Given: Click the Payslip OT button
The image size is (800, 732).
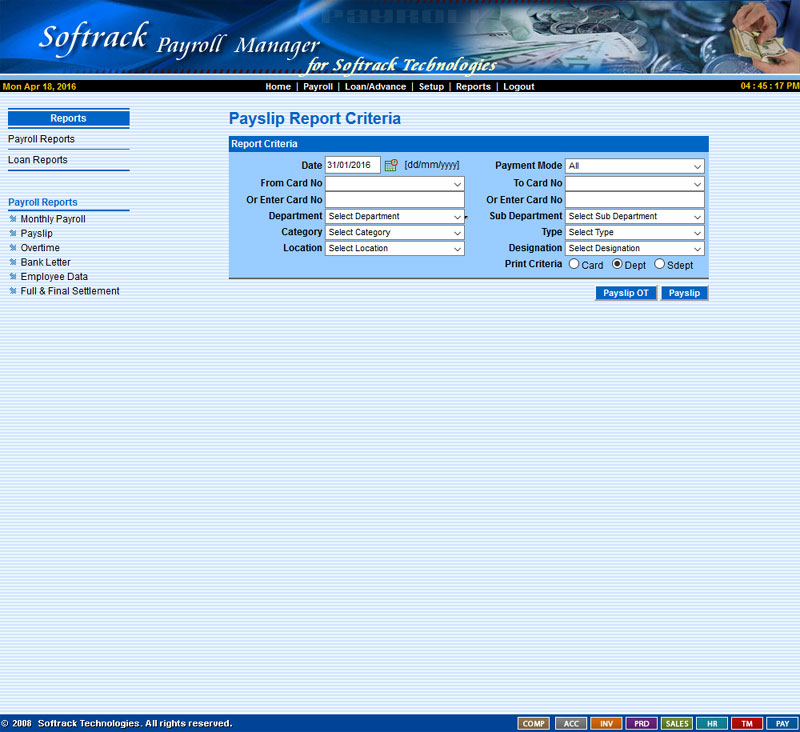Looking at the screenshot, I should tap(626, 293).
